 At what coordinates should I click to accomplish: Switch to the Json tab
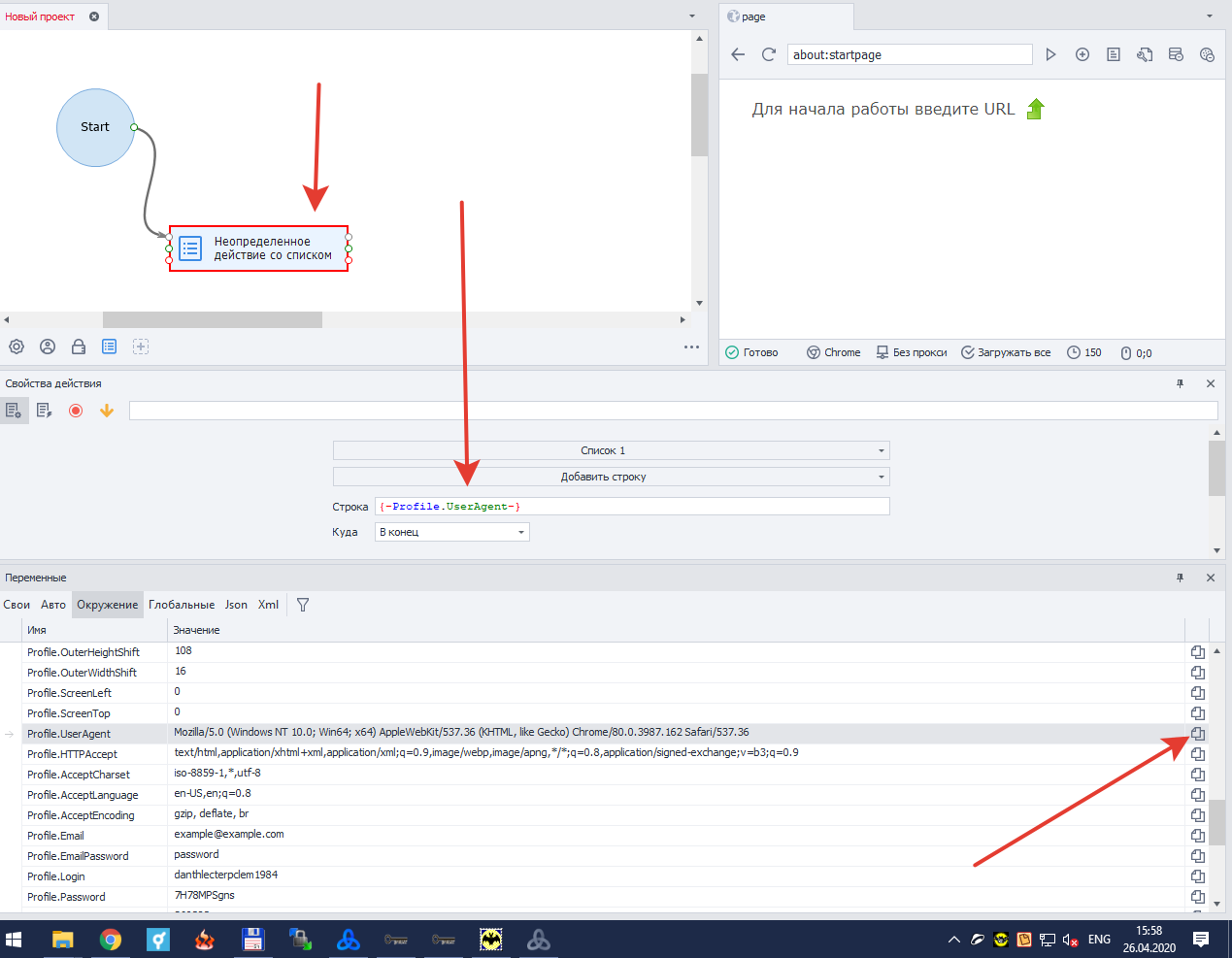236,605
